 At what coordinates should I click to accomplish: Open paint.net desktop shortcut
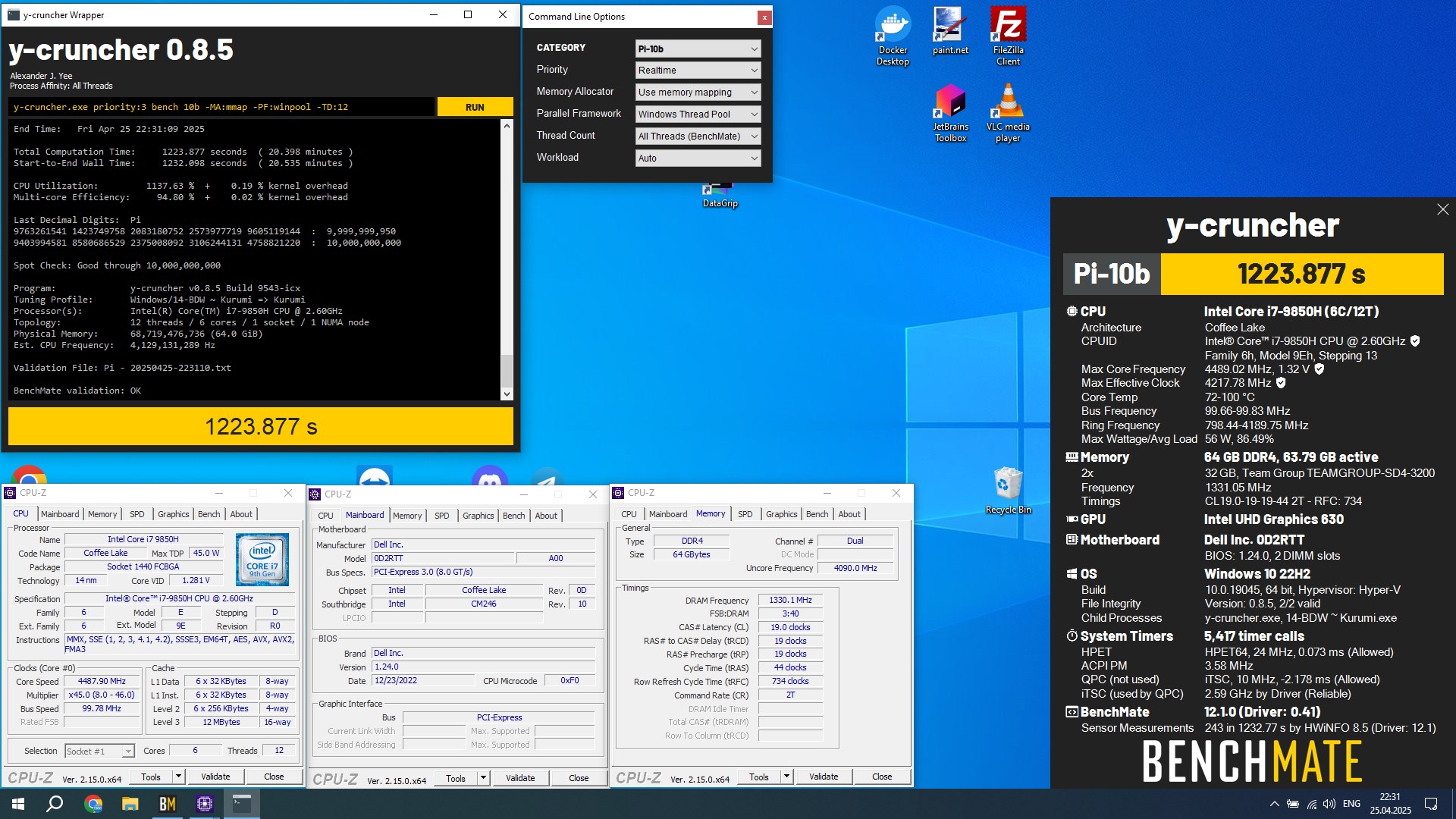(x=950, y=32)
